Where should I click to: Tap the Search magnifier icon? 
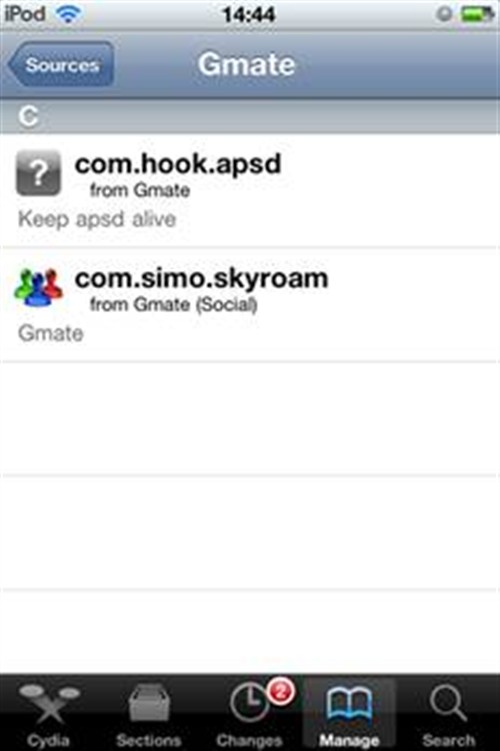pos(448,703)
